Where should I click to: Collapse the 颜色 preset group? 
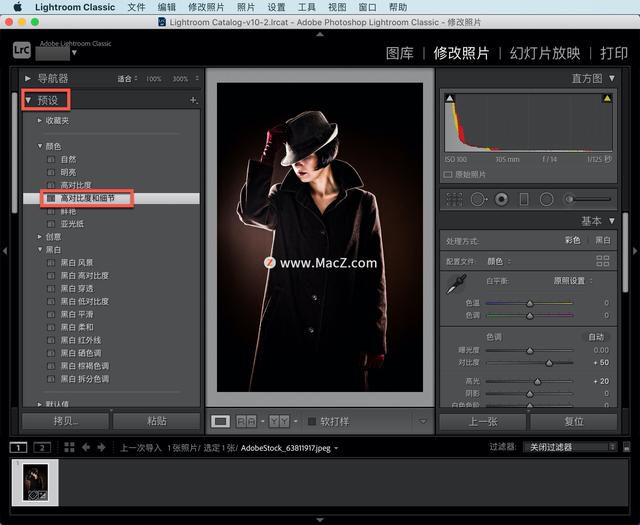point(40,146)
